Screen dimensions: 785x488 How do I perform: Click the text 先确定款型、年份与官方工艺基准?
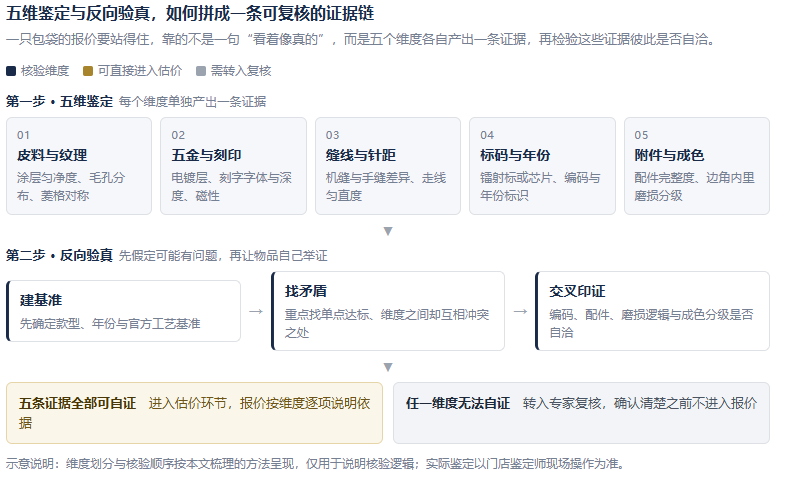click(110, 324)
